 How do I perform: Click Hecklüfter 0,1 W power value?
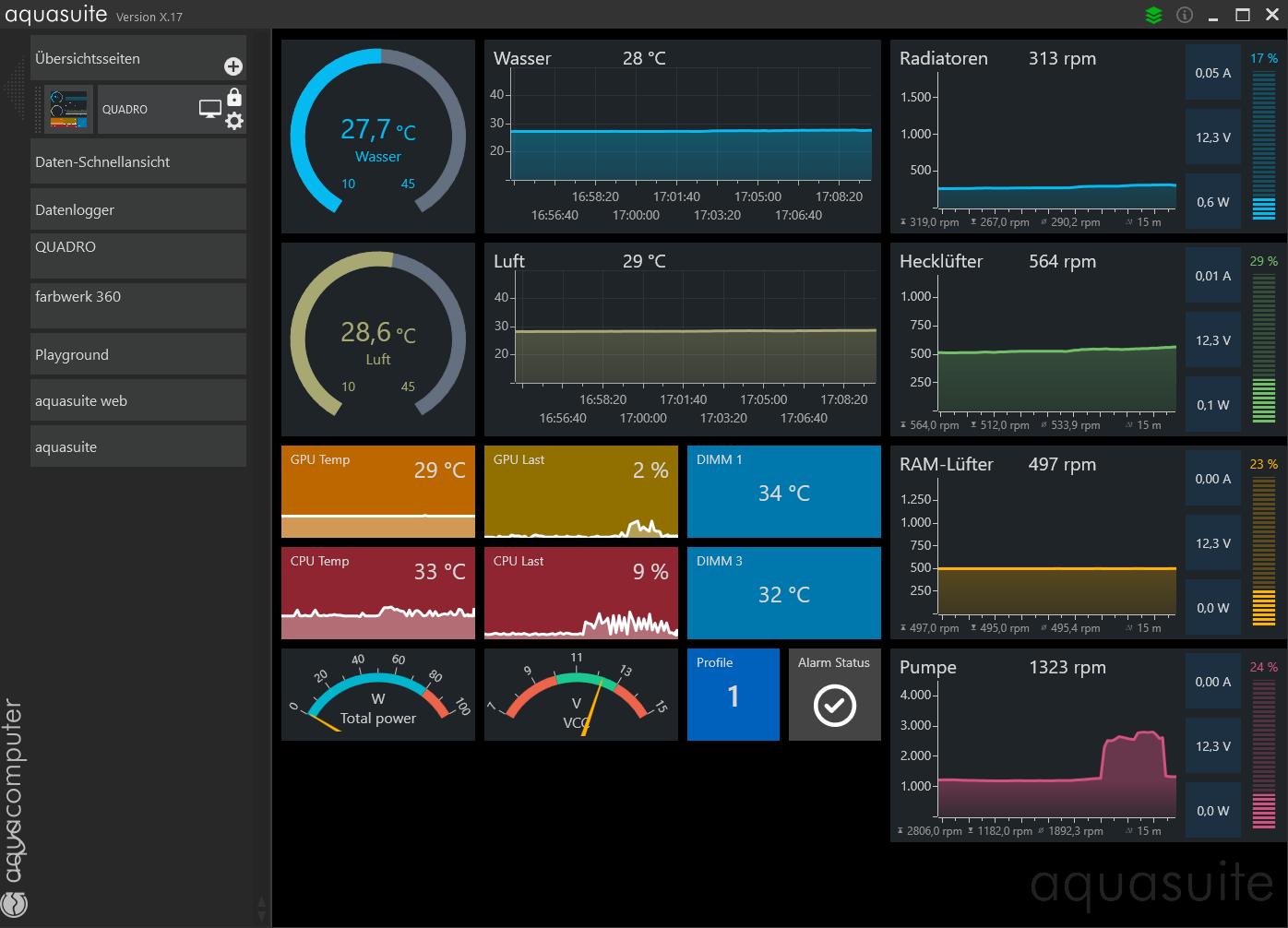1213,405
